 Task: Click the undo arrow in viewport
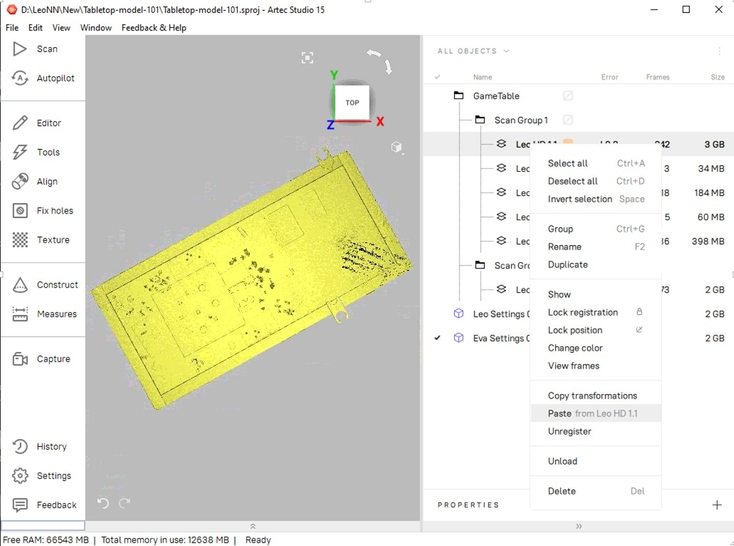tap(103, 503)
